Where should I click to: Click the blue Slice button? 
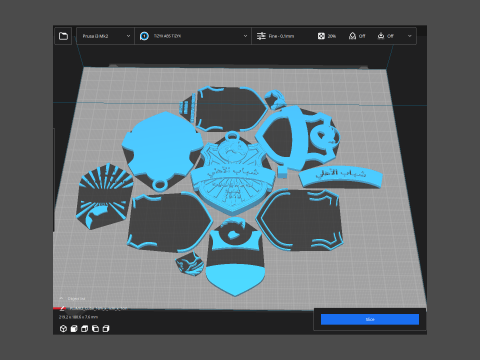[x=370, y=319]
